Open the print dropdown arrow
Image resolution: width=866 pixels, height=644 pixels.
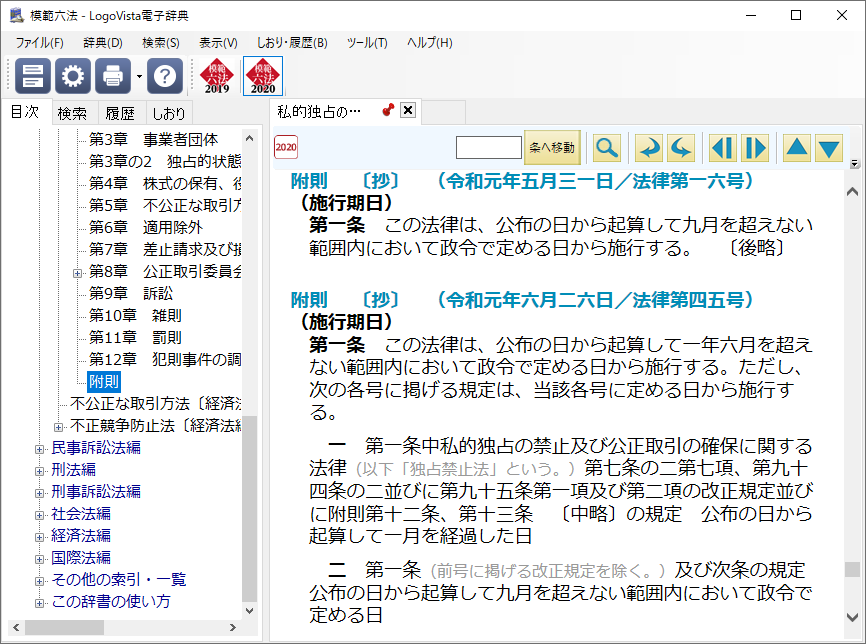(139, 76)
